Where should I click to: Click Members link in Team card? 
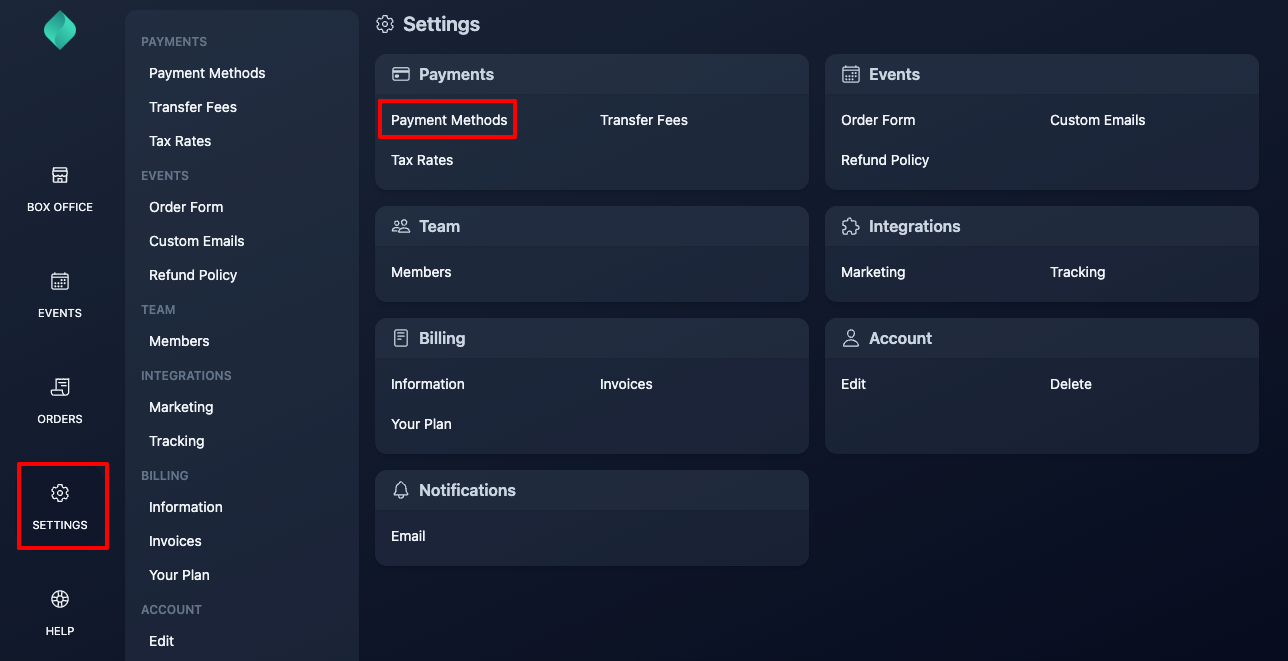pos(421,272)
